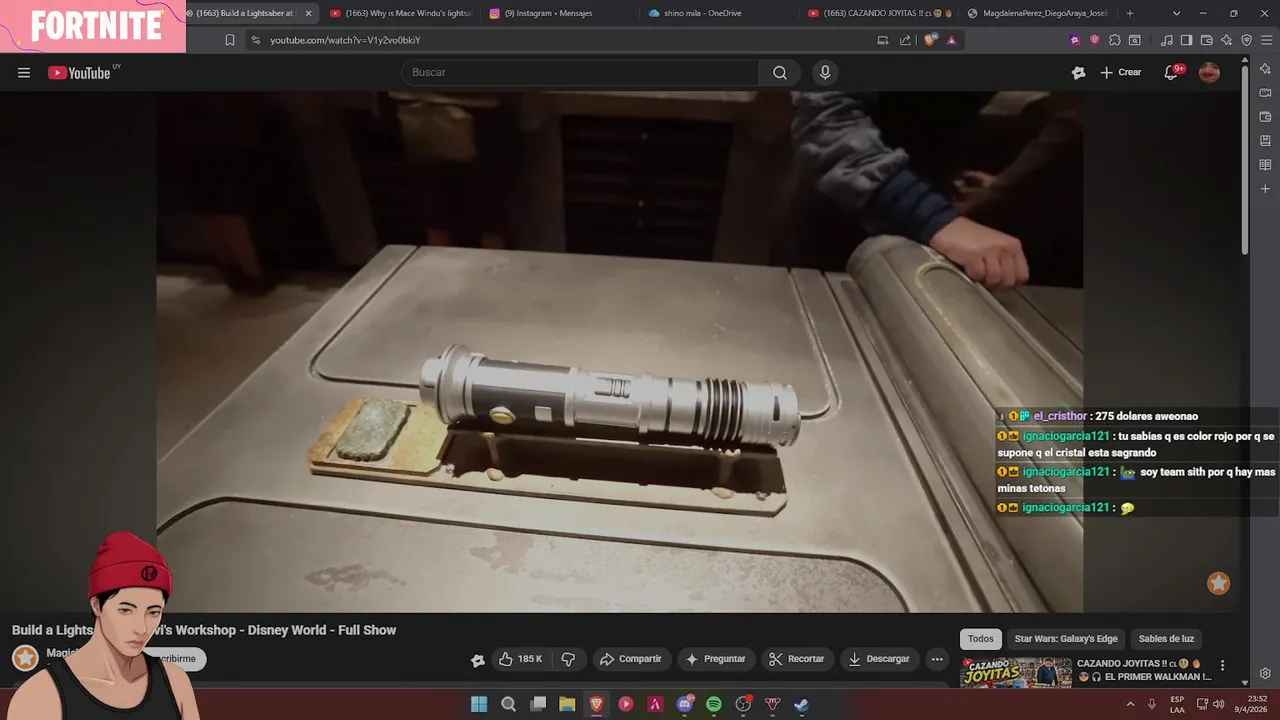This screenshot has width=1280, height=720.
Task: Start voice search with the microphone
Action: click(825, 72)
